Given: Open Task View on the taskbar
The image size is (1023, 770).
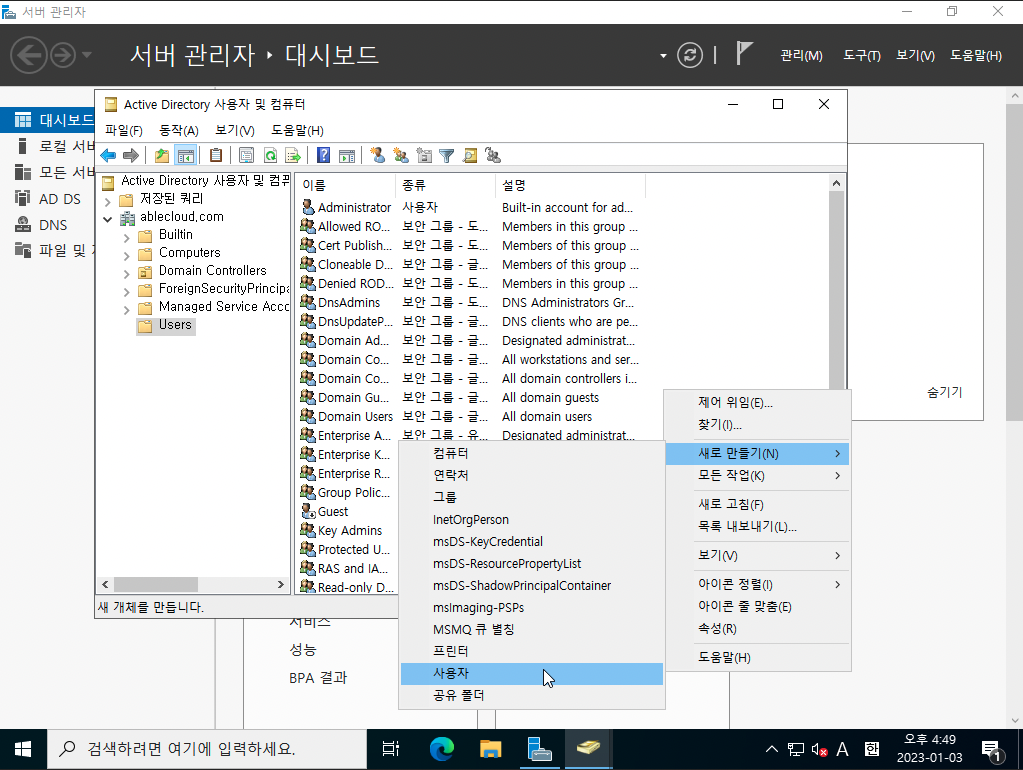Looking at the screenshot, I should pos(391,748).
